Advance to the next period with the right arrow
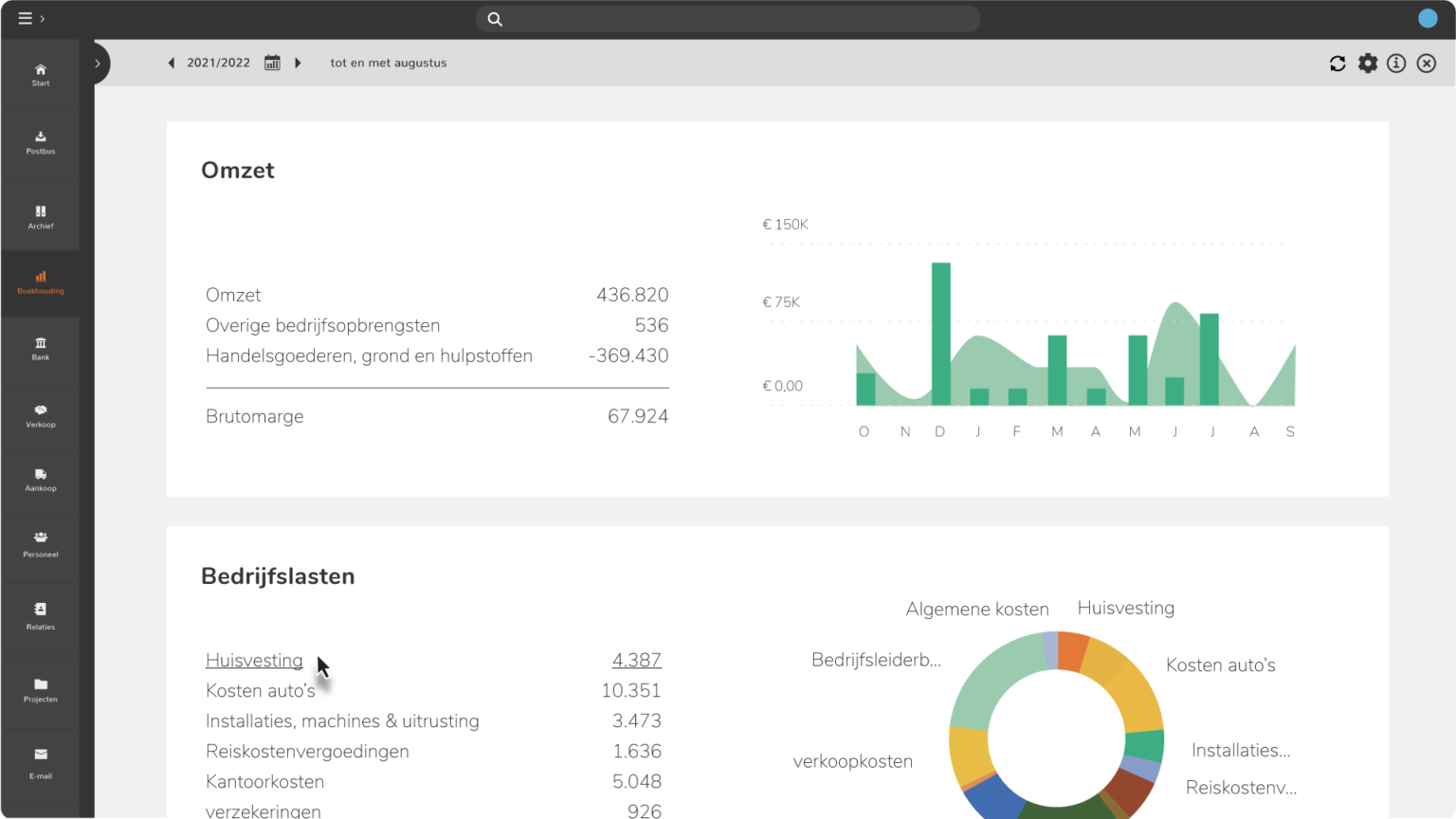The height and width of the screenshot is (819, 1456). pos(298,62)
